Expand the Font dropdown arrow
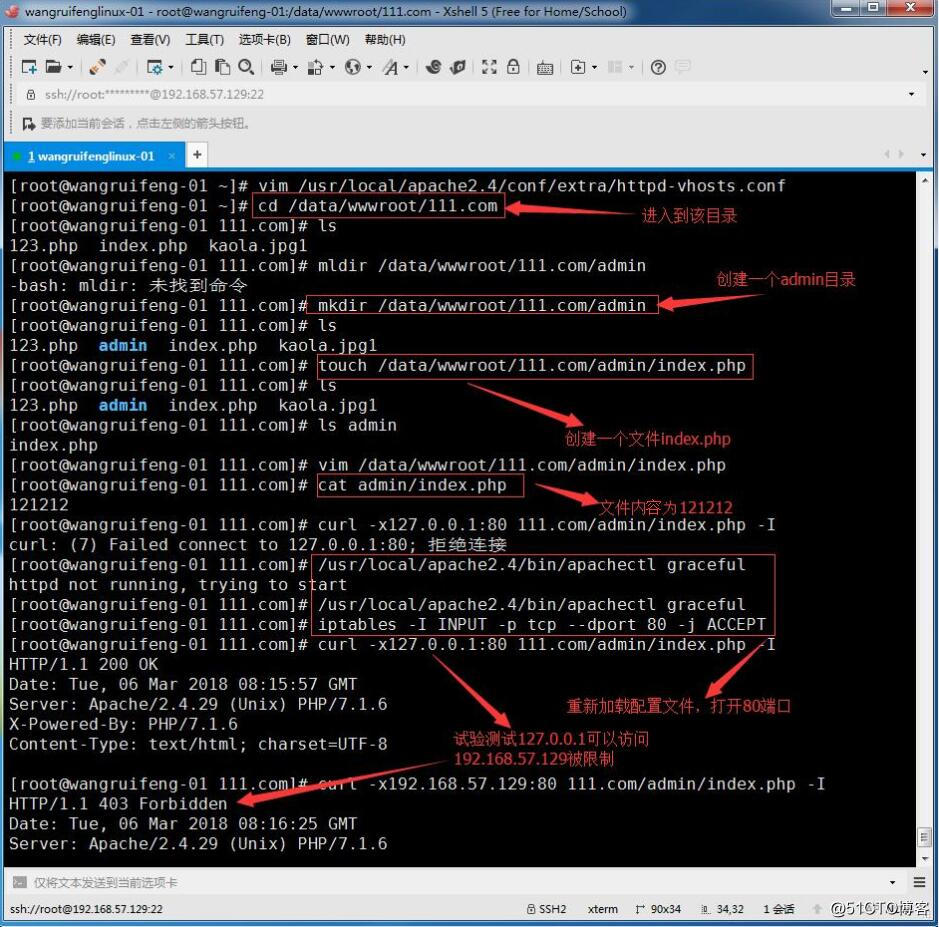This screenshot has width=939, height=927. tap(406, 67)
